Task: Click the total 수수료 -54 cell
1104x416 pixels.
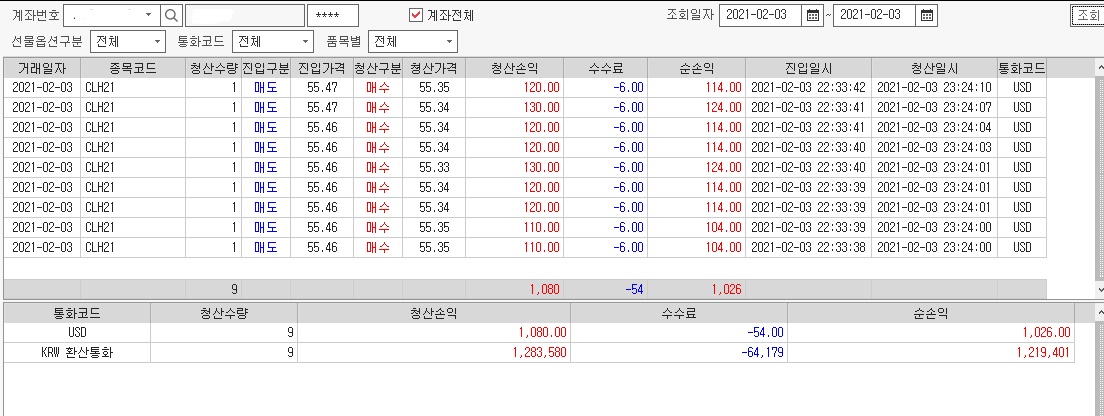Action: point(606,289)
